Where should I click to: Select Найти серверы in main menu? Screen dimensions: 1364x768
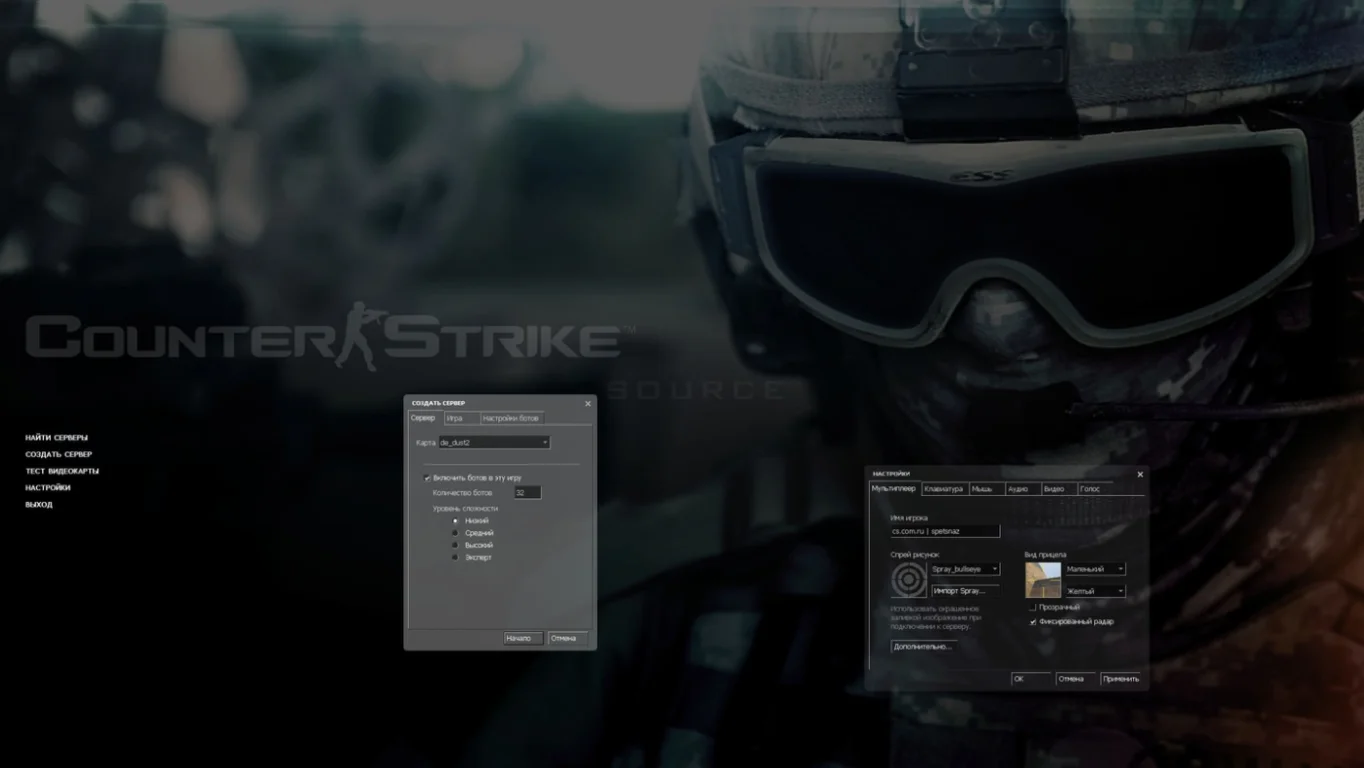coord(57,438)
